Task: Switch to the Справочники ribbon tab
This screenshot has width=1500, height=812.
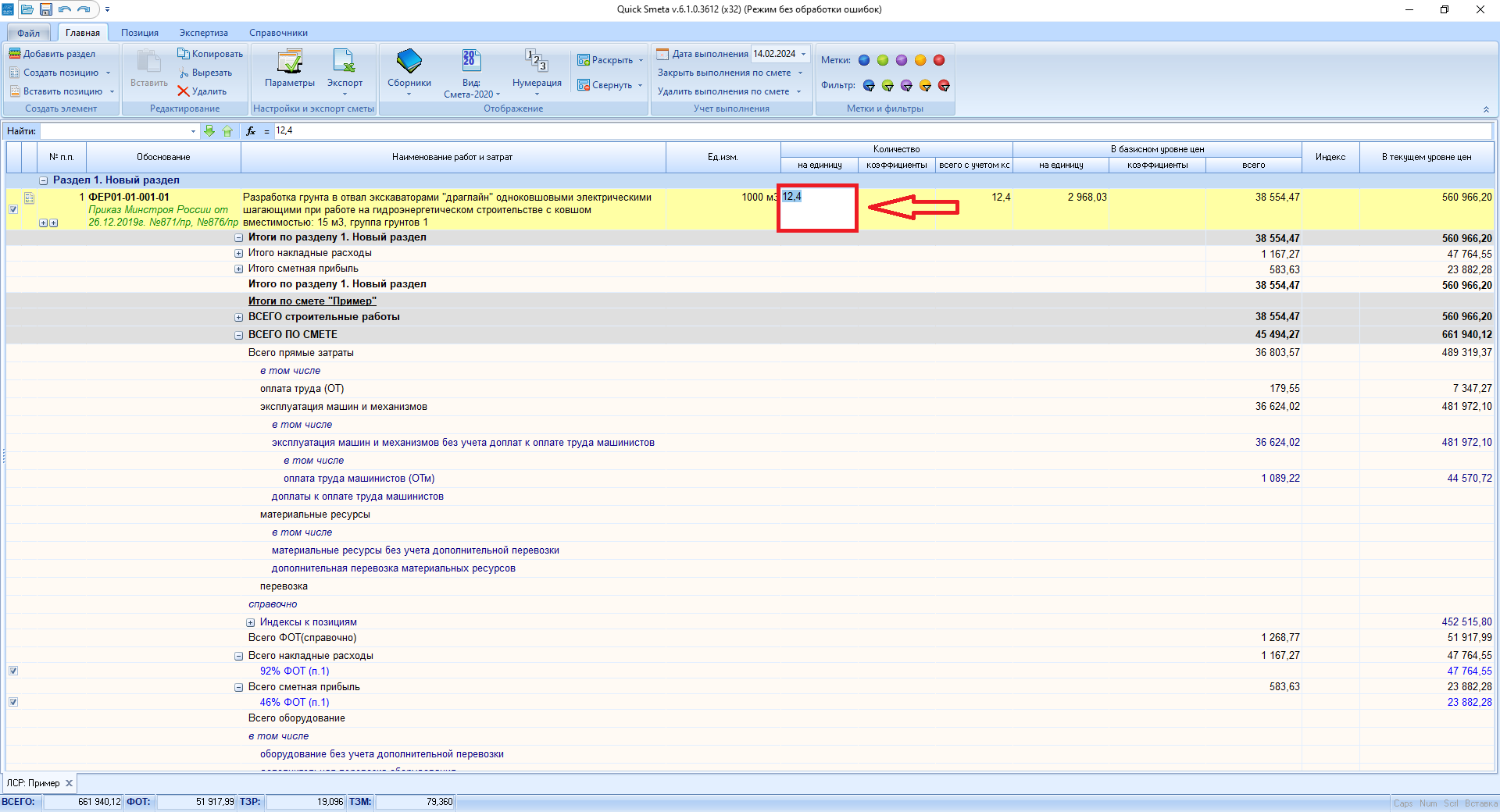Action: [x=279, y=33]
